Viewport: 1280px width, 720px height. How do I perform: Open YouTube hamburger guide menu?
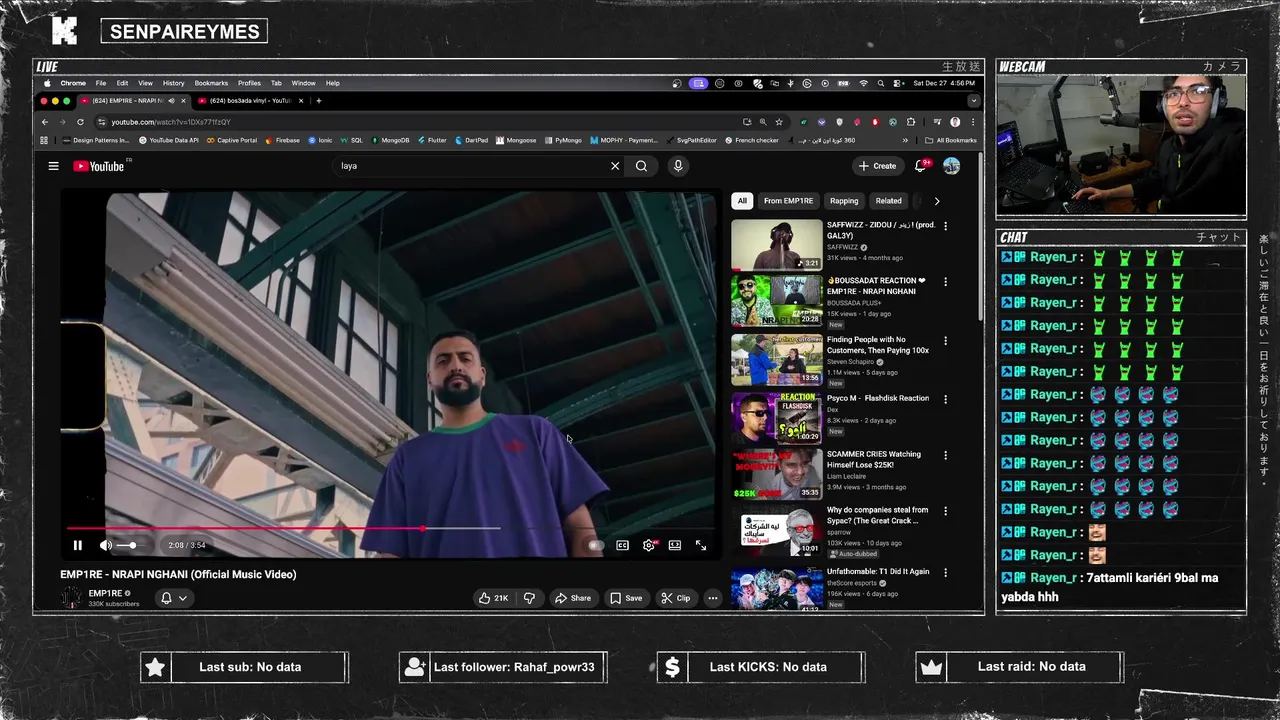click(x=53, y=166)
